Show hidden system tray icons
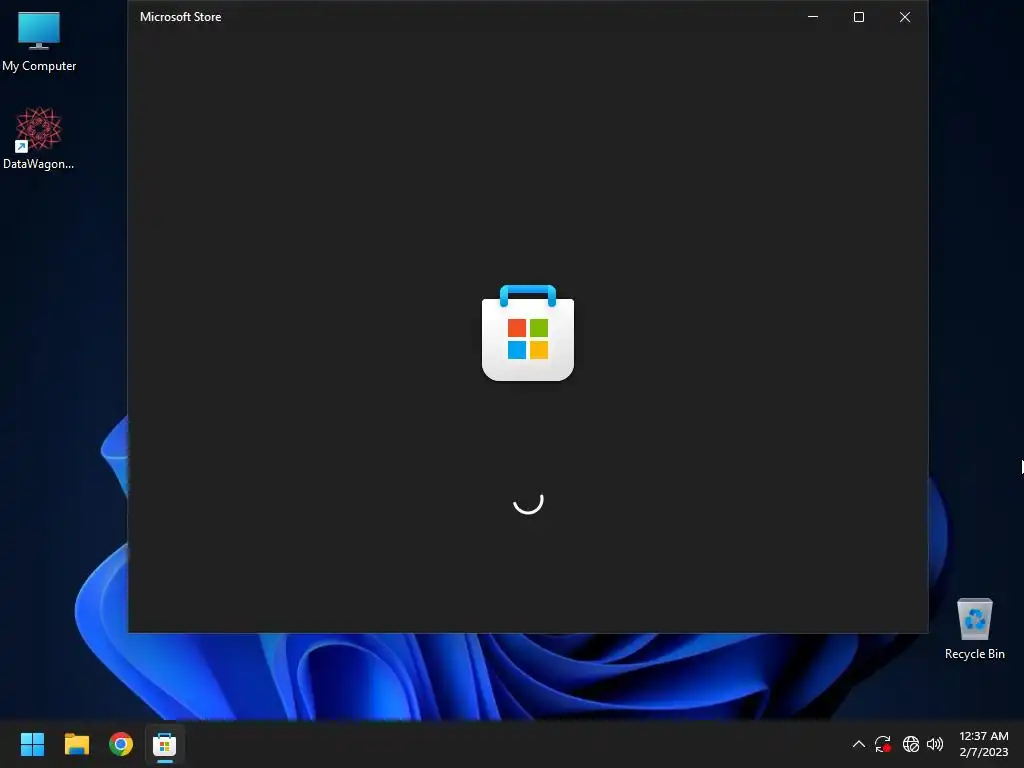Screen dimensions: 1024x768 [859, 744]
